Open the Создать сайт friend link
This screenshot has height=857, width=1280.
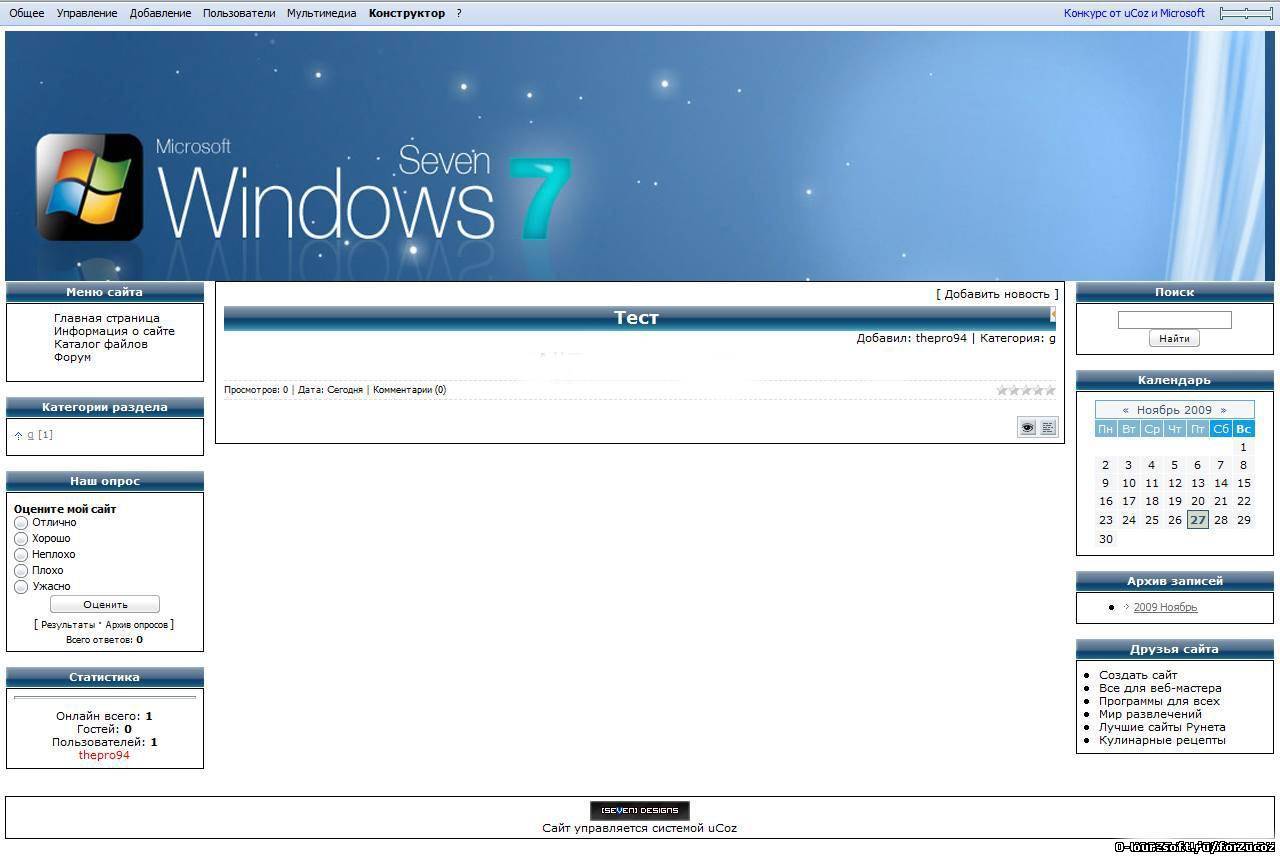tap(1138, 675)
